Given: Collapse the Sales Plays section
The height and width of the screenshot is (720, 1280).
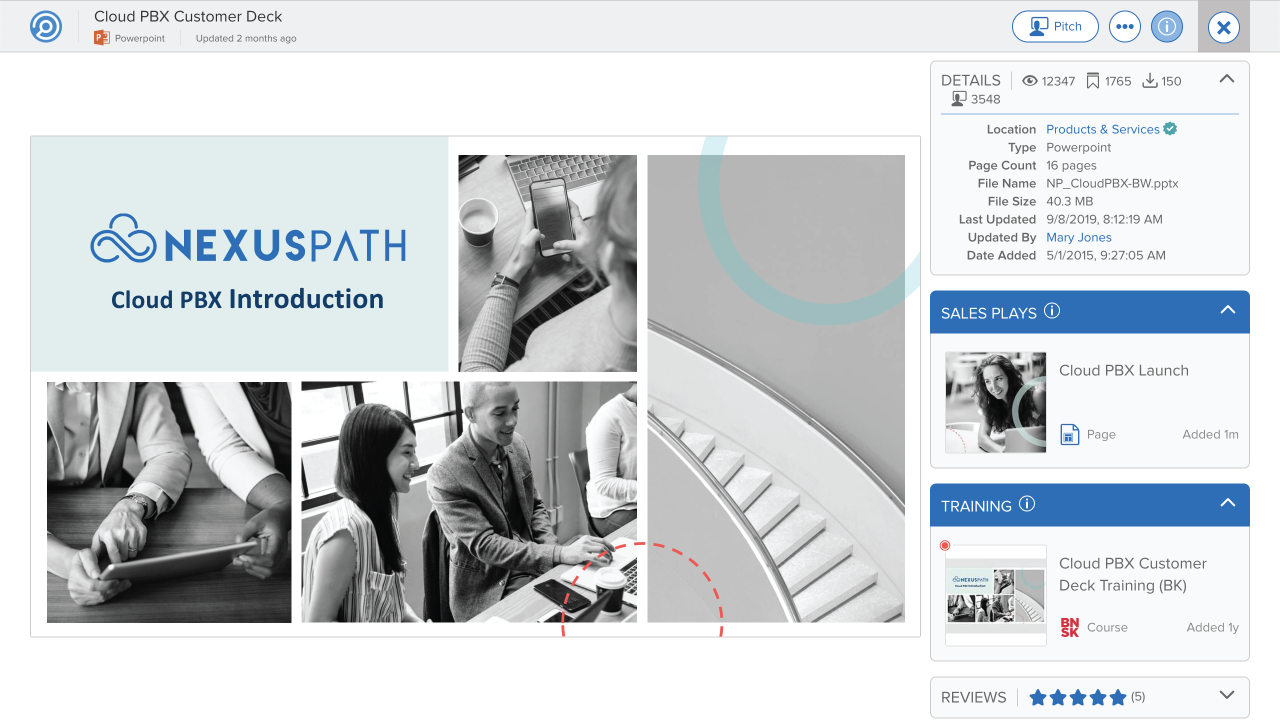Looking at the screenshot, I should (1228, 311).
